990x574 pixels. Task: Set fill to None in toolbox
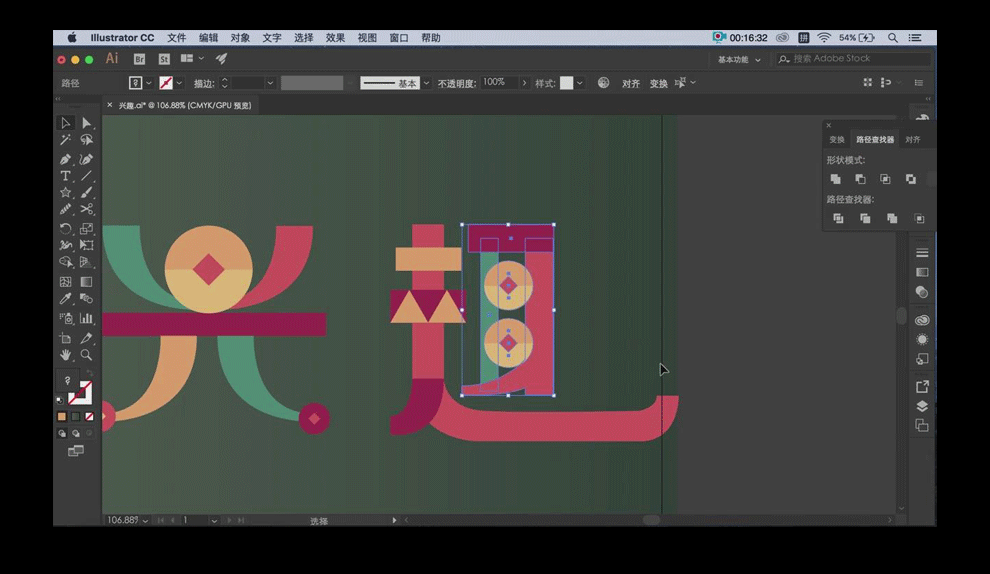90,416
